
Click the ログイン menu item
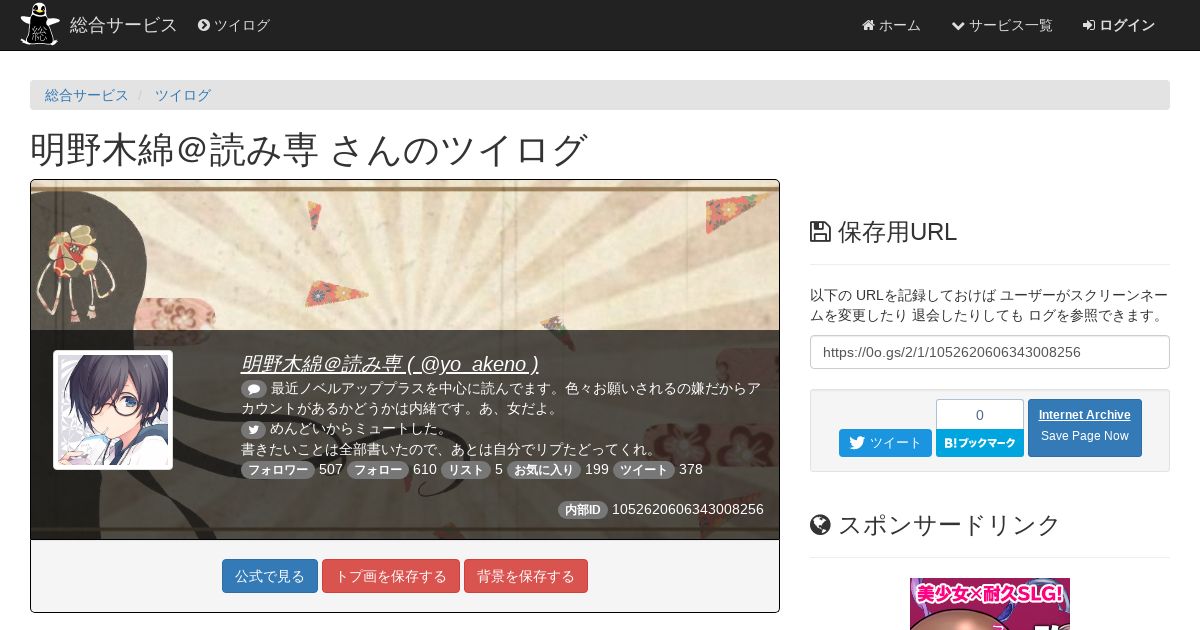1119,25
